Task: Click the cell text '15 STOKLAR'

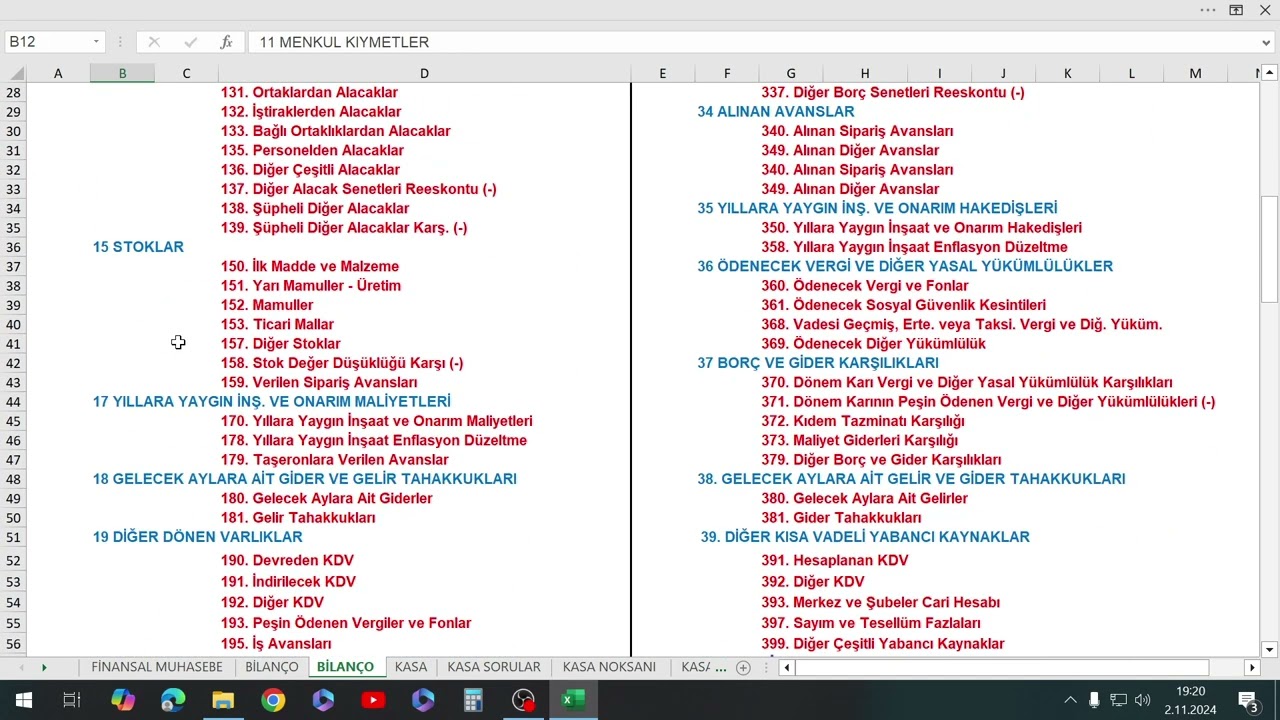Action: (x=138, y=247)
